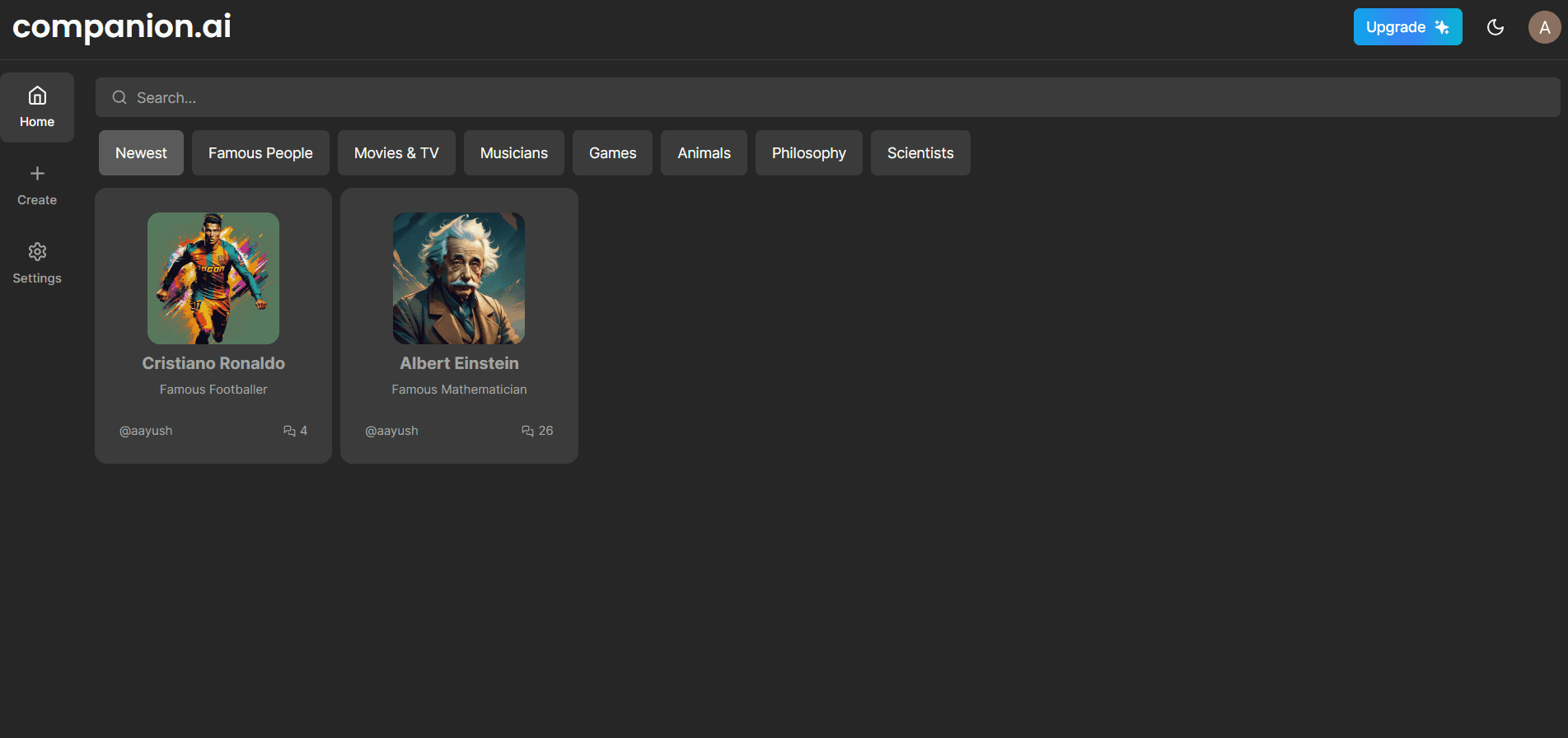Click the Famous Mathematician description
This screenshot has height=738, width=1568.
click(459, 390)
